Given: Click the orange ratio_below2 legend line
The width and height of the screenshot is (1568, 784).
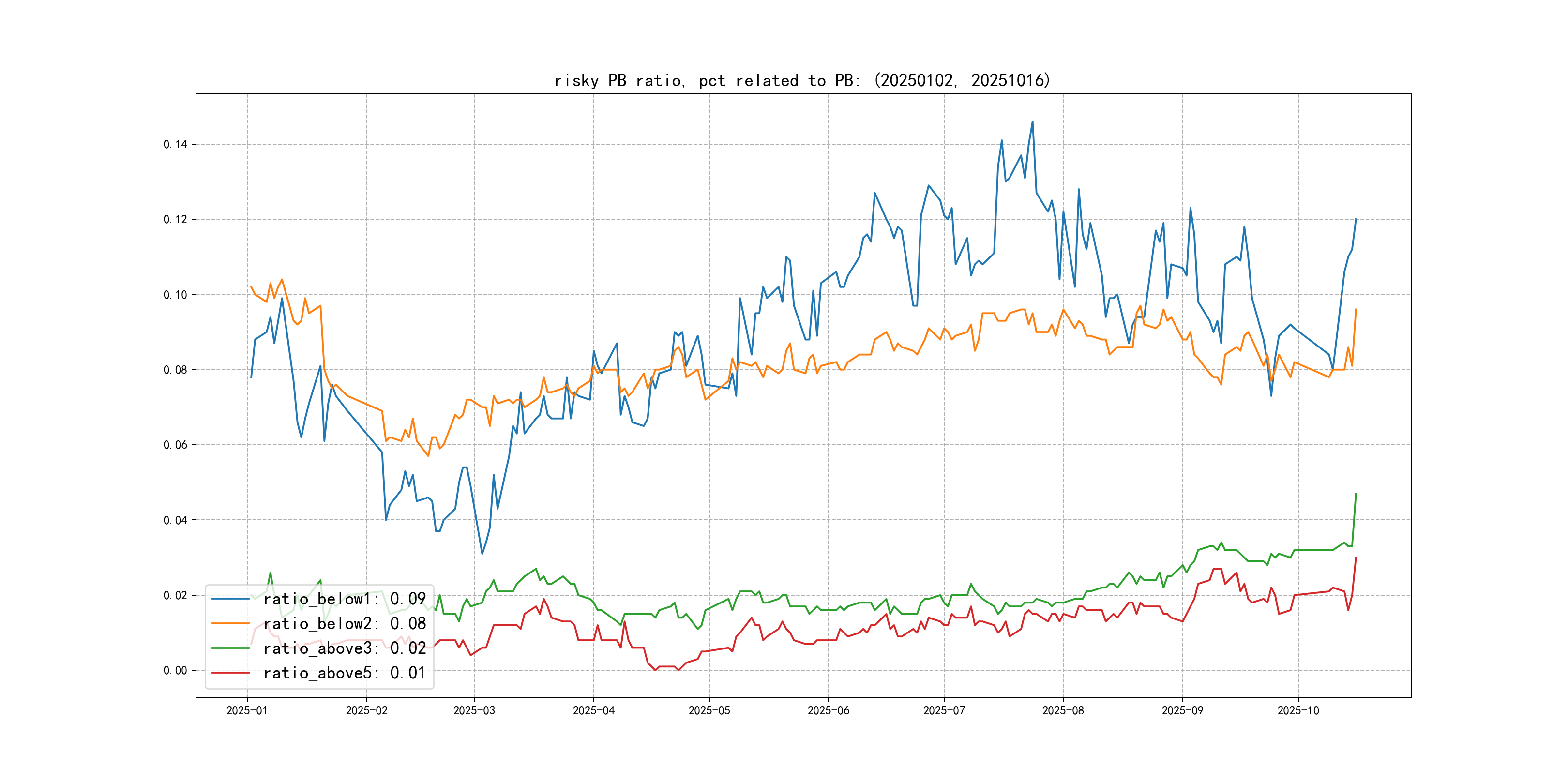Looking at the screenshot, I should coord(230,623).
